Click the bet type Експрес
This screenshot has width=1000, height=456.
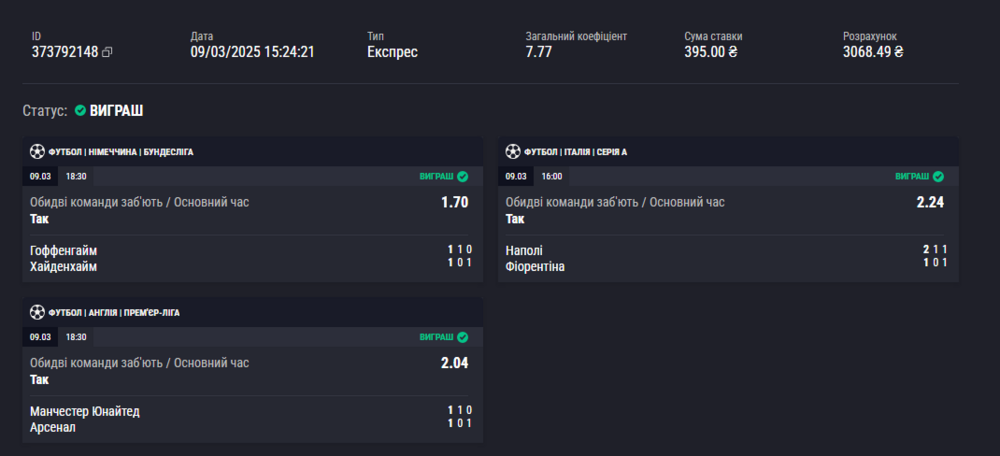pos(392,52)
